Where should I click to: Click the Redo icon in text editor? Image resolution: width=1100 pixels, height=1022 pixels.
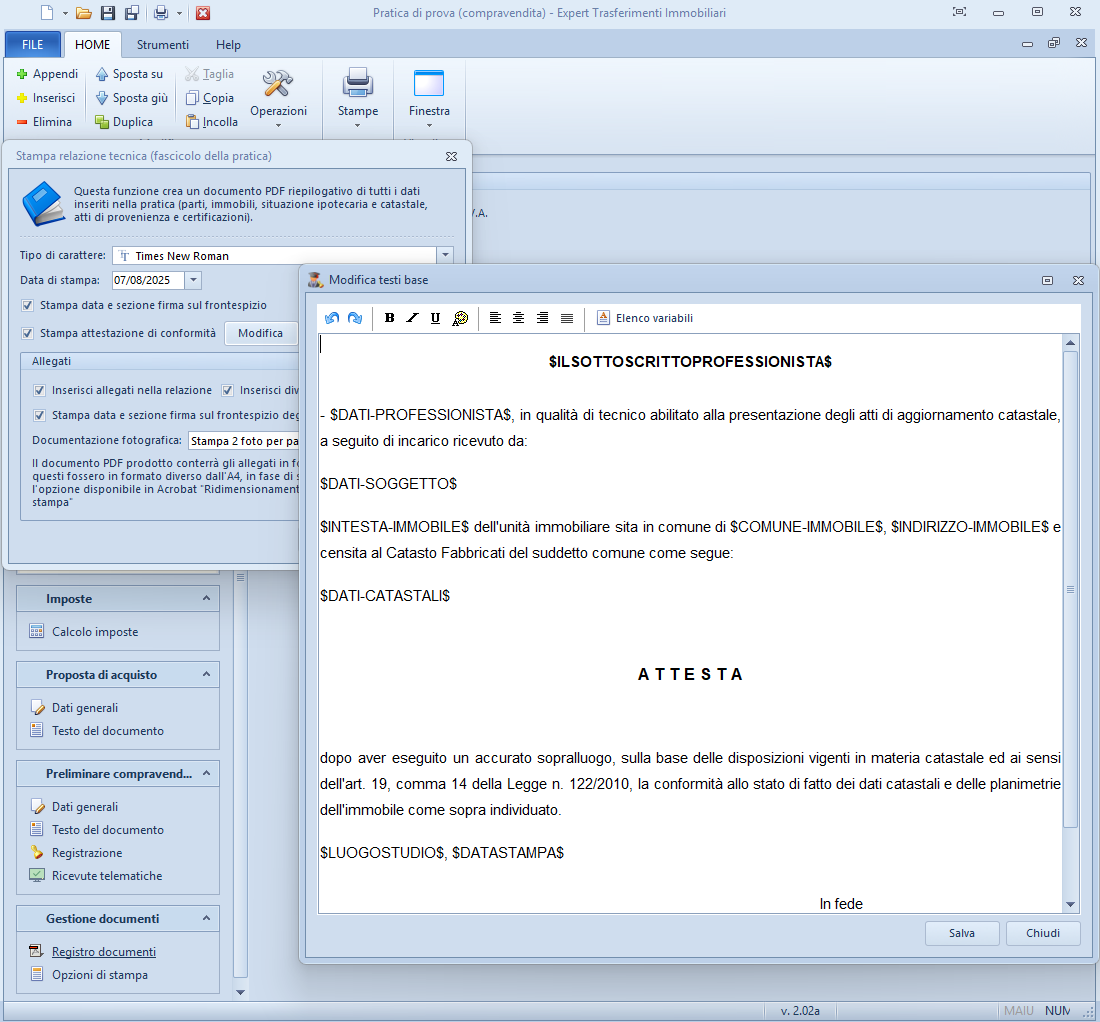click(355, 318)
